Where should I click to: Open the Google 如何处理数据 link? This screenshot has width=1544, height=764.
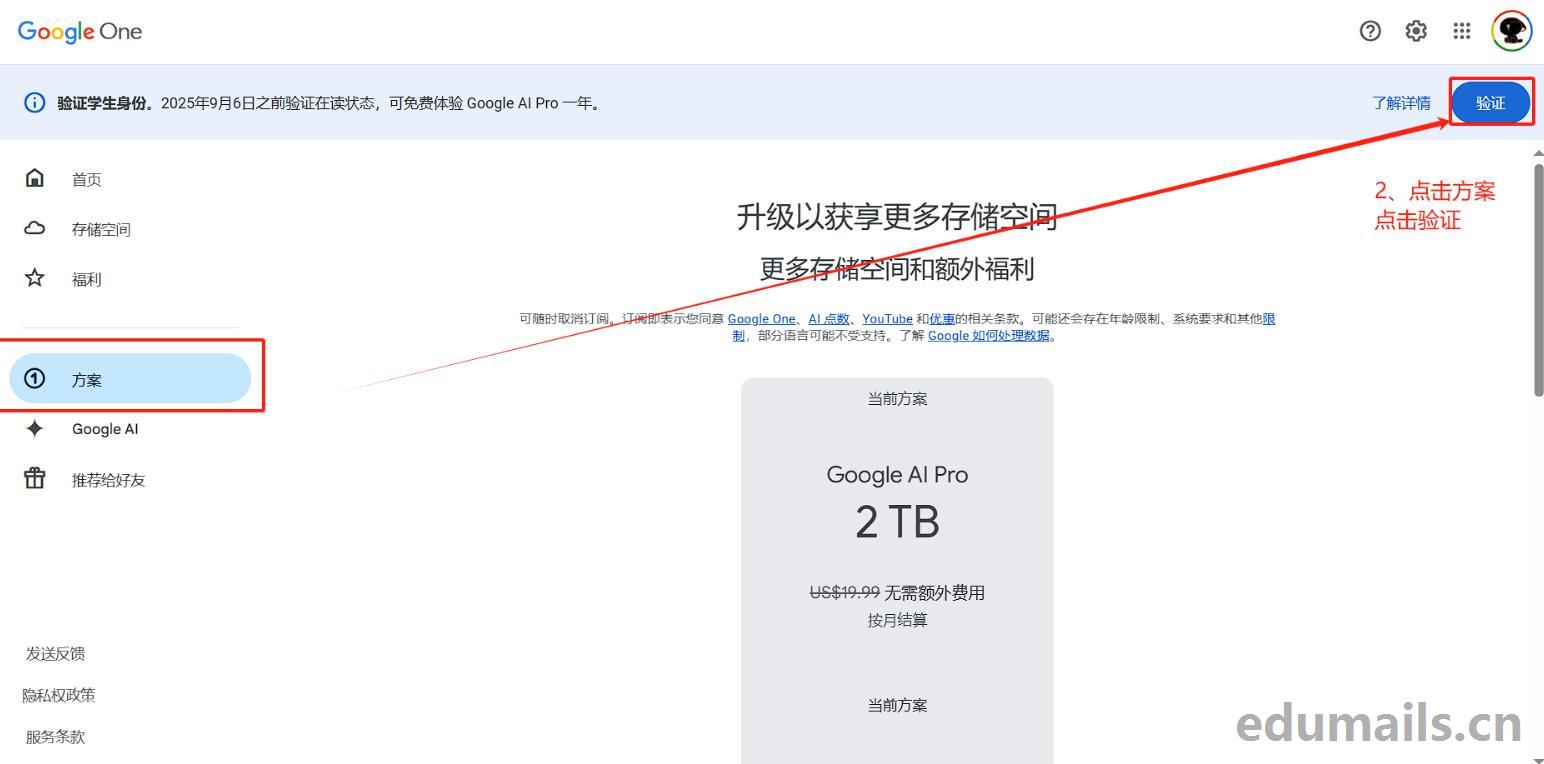coord(989,336)
